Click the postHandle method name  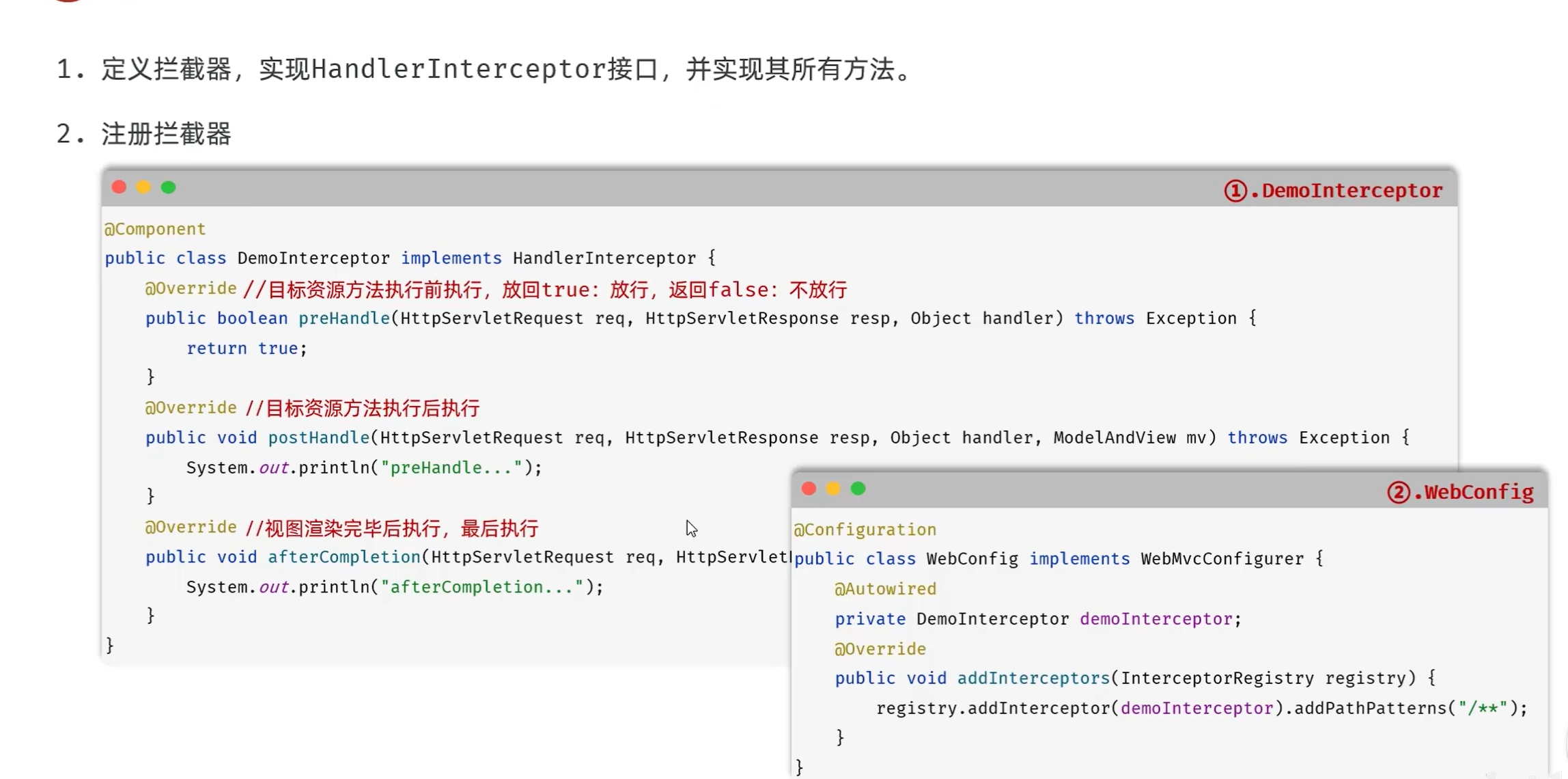pyautogui.click(x=319, y=438)
